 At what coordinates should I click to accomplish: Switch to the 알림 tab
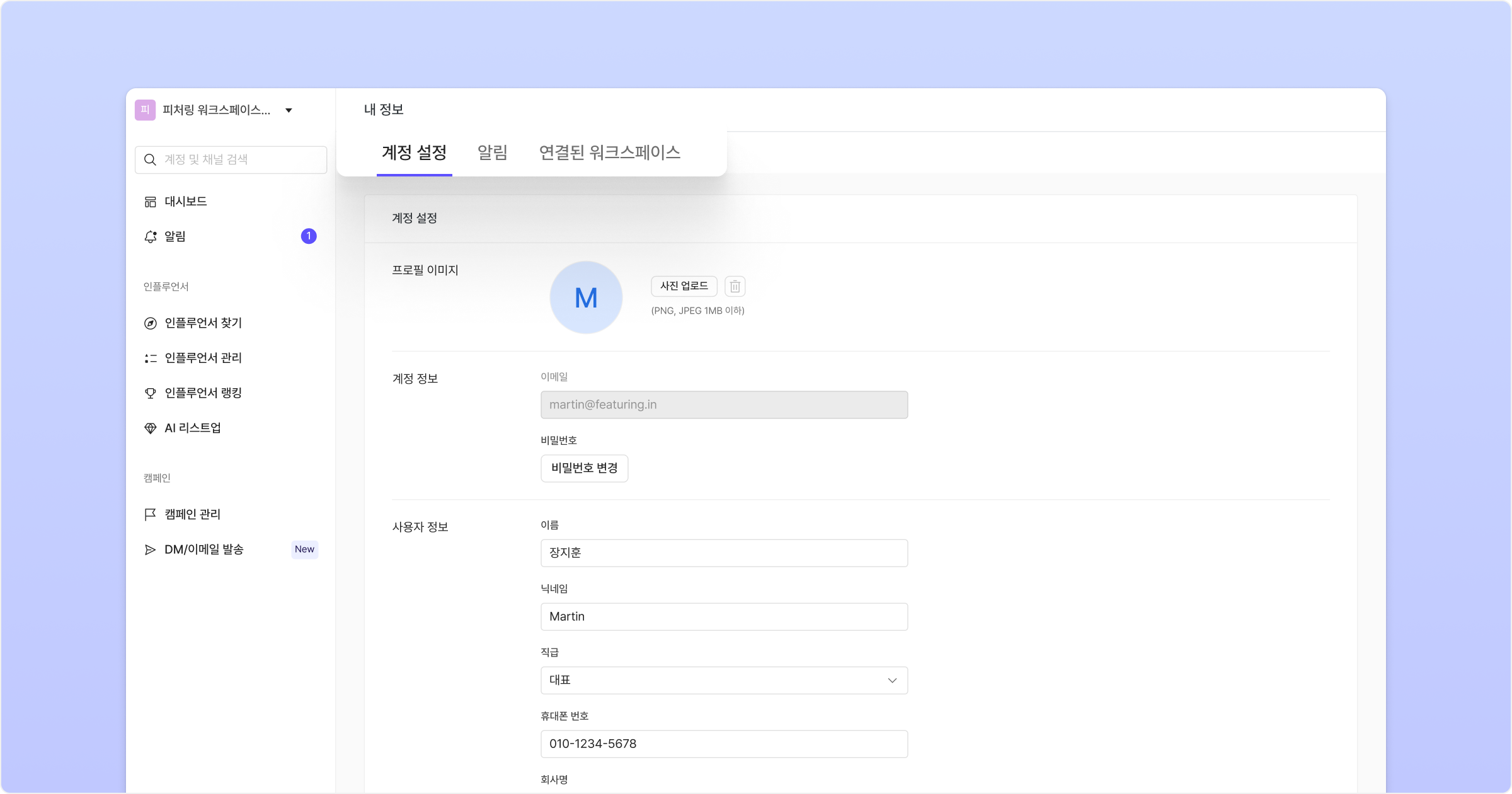click(492, 152)
